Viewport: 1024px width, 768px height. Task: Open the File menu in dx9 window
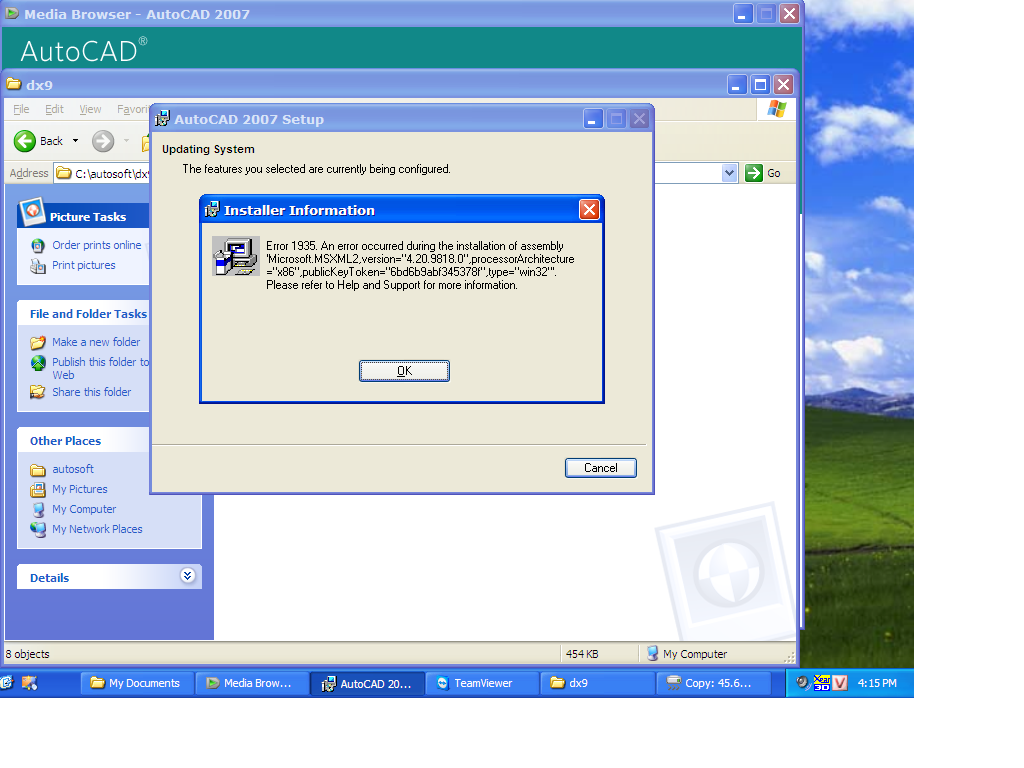pos(22,109)
